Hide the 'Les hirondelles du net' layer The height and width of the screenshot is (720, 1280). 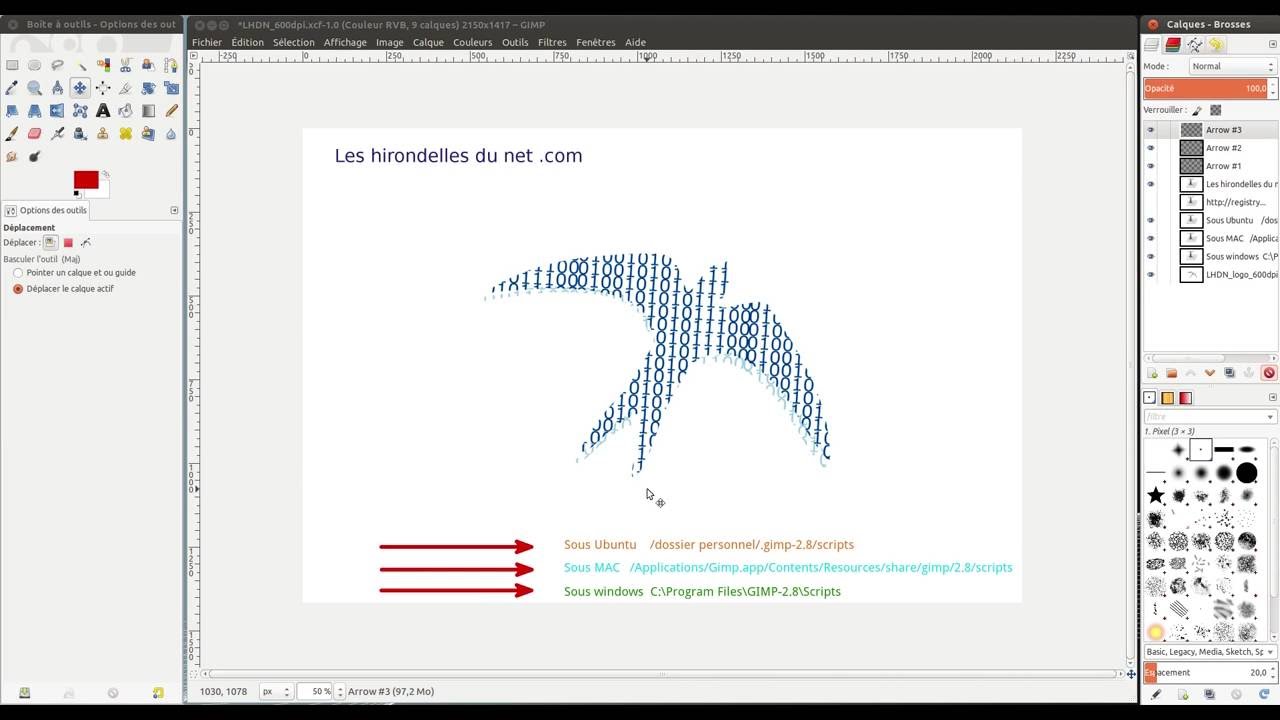tap(1150, 184)
